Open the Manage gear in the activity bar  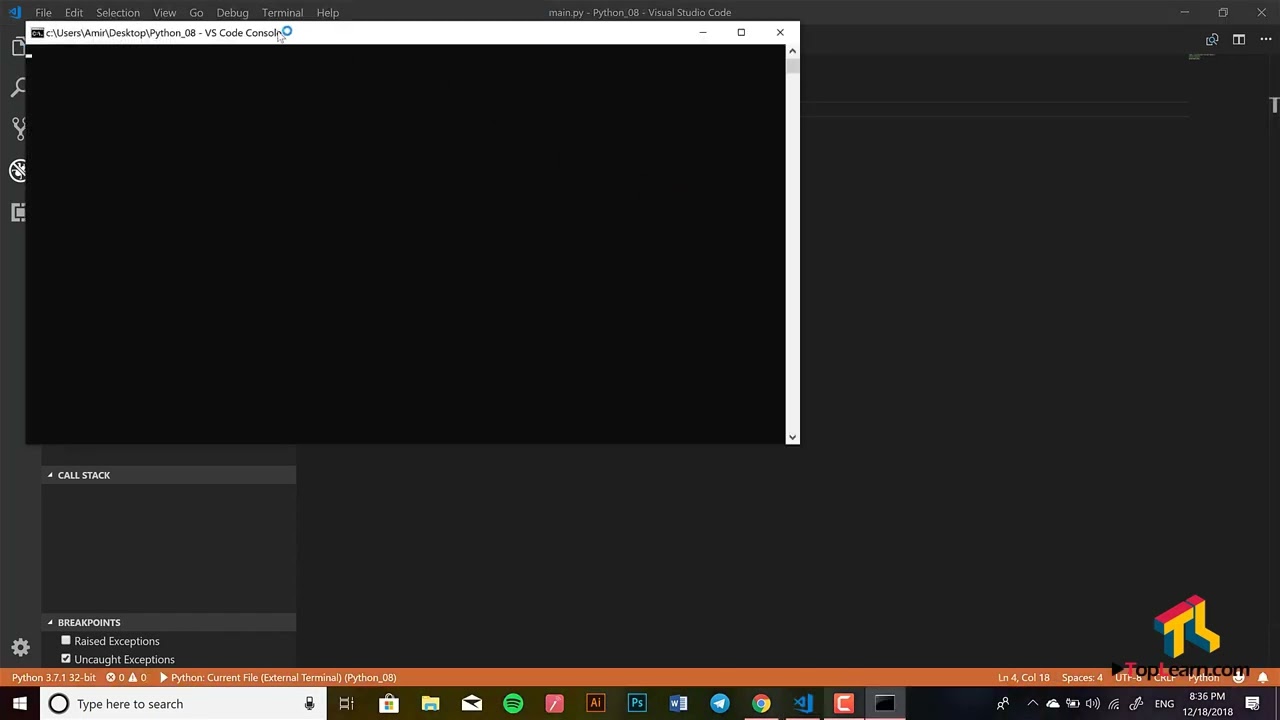[x=20, y=647]
